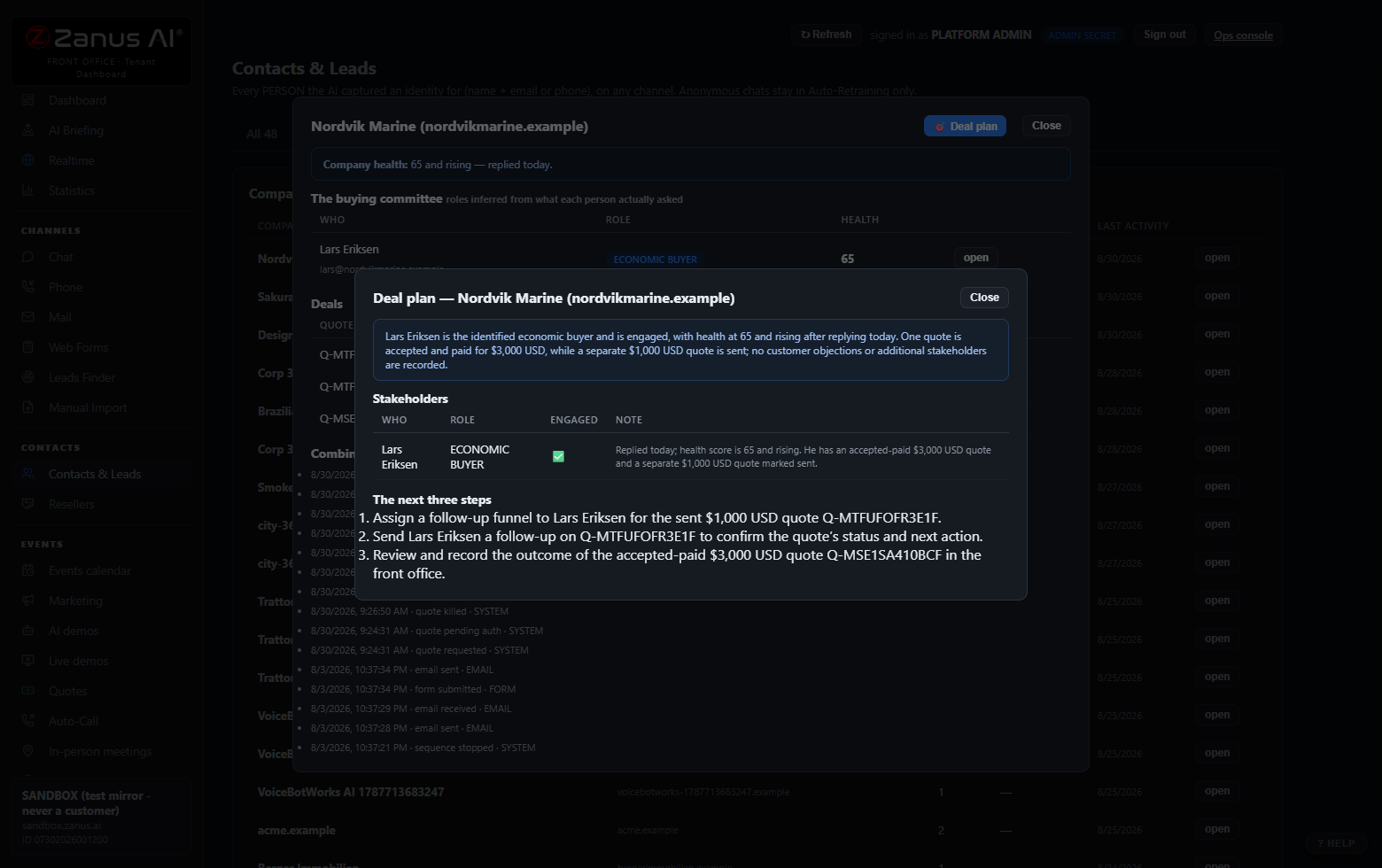The image size is (1382, 868).
Task: Click the 'quote killed · SYSTEM' timeline entry
Action: (409, 611)
